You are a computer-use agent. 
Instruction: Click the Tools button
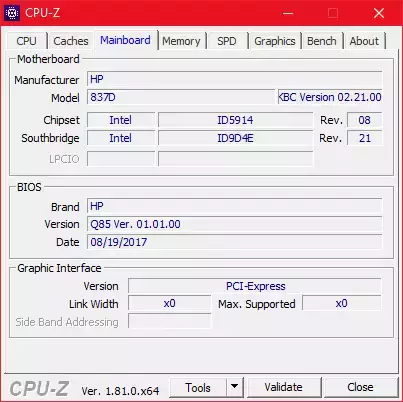pos(198,387)
